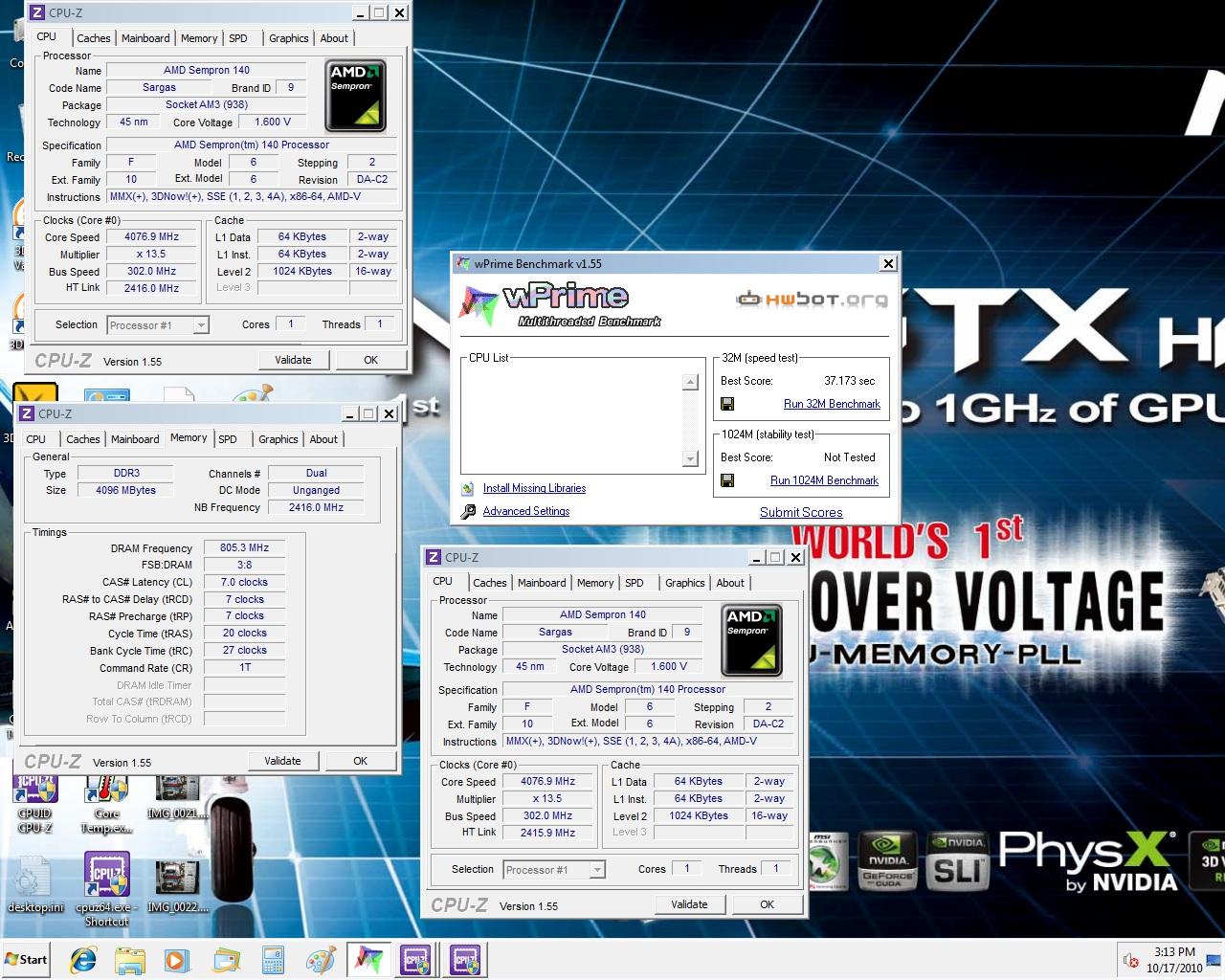Viewport: 1225px width, 980px height.
Task: Select the desktop.ini file icon
Action: tap(35, 885)
